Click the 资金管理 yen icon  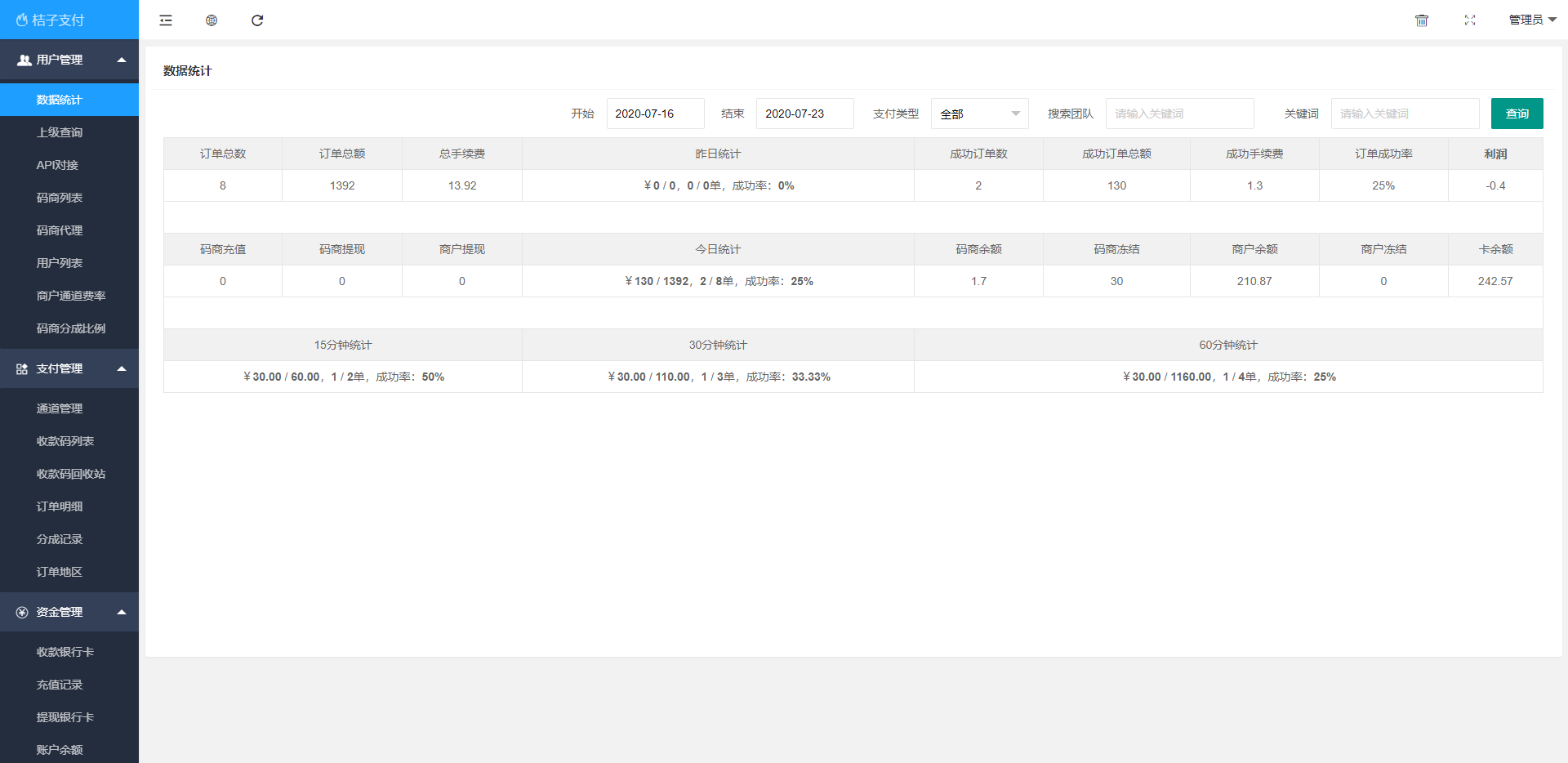22,613
